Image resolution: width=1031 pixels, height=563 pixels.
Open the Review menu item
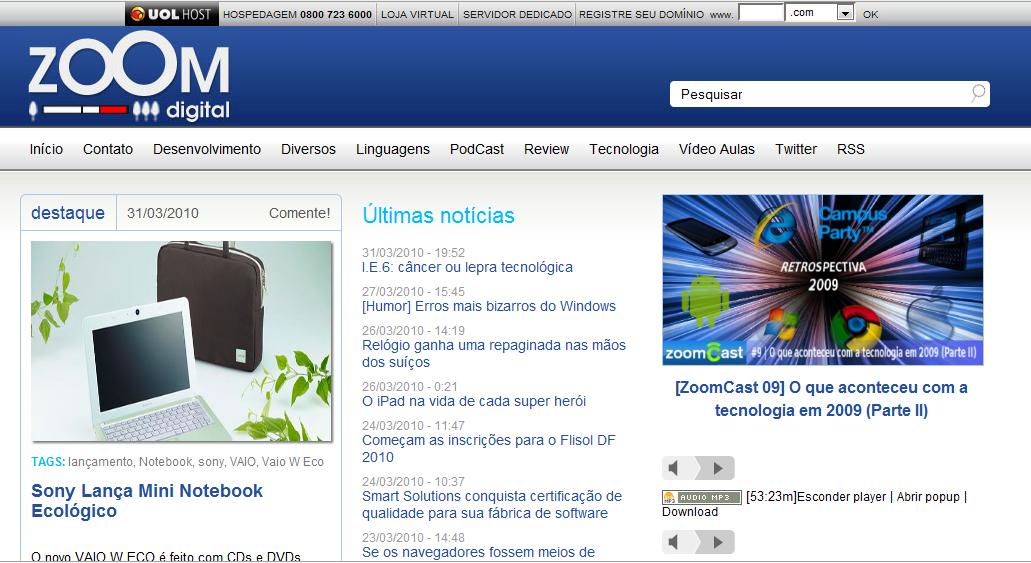pos(546,149)
